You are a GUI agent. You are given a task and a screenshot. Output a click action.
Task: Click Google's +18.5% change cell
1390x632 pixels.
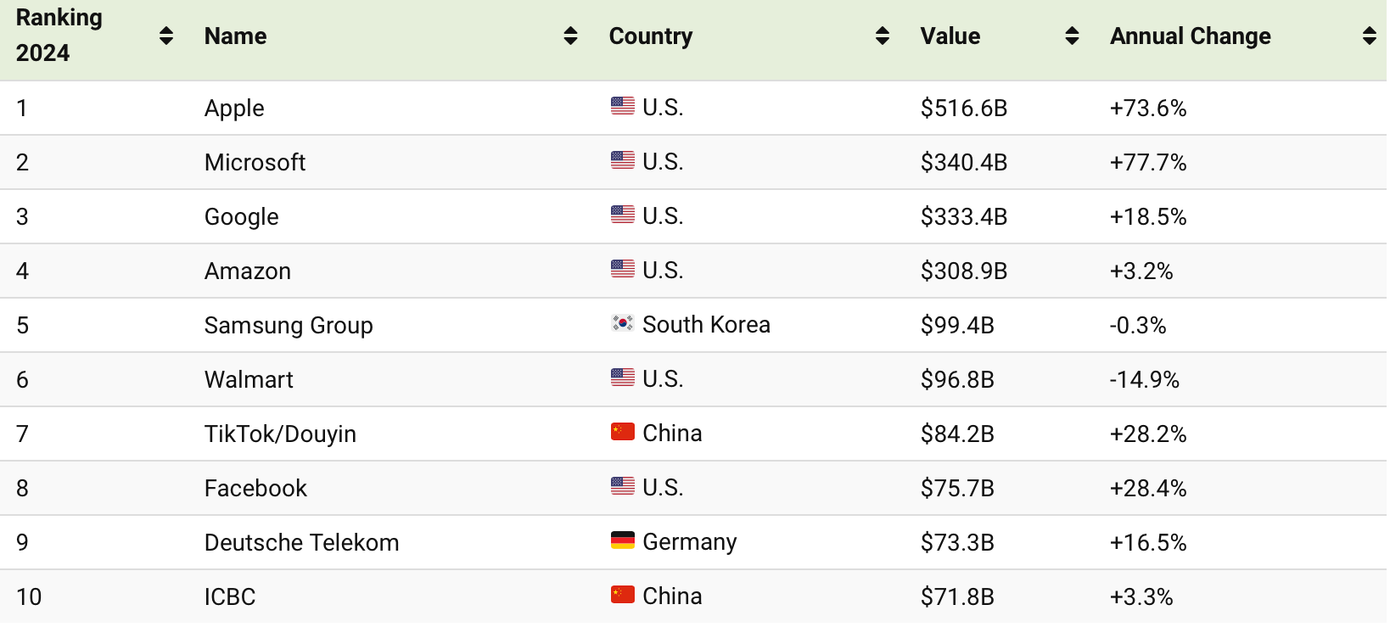1147,217
